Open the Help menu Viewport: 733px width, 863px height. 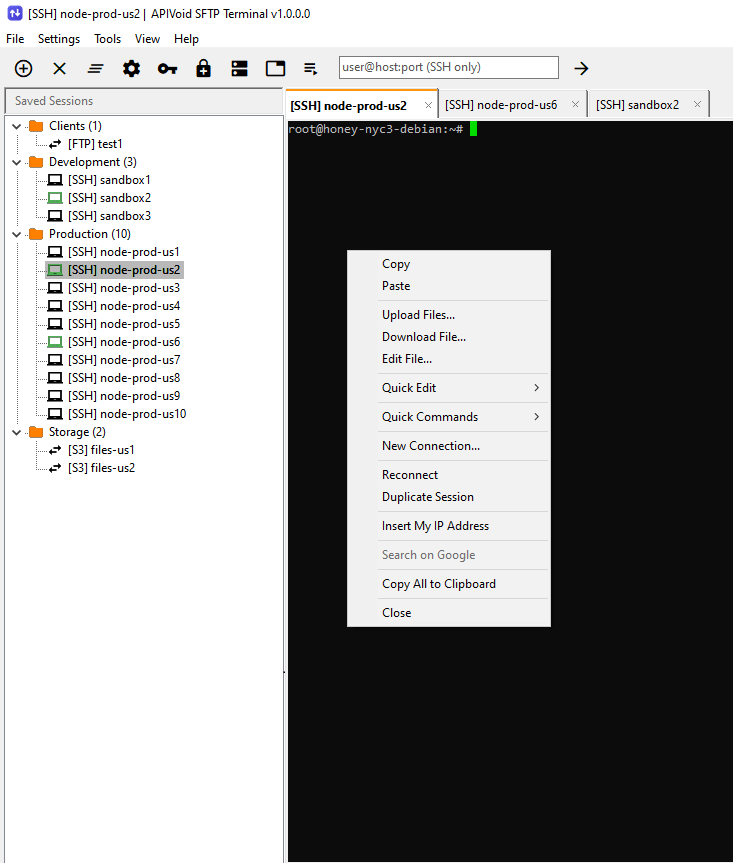186,39
